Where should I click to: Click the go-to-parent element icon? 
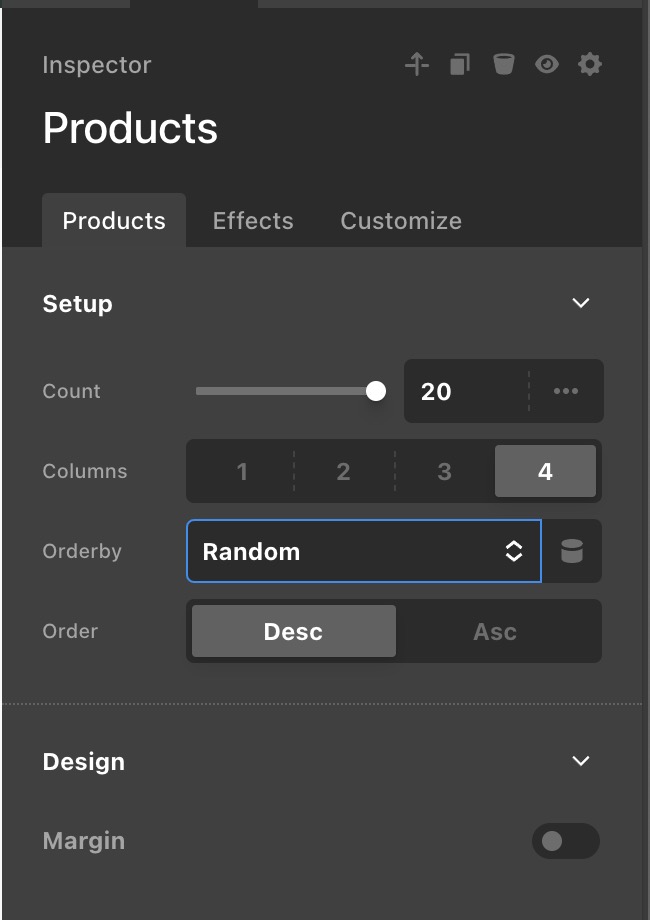click(x=417, y=65)
